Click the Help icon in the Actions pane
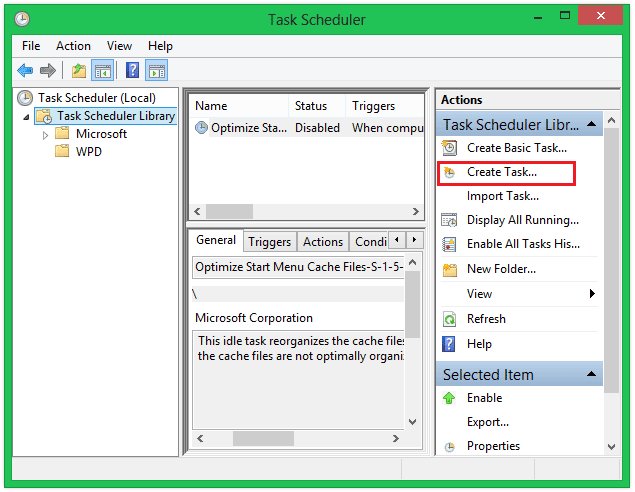This screenshot has height=492, width=635. click(449, 344)
